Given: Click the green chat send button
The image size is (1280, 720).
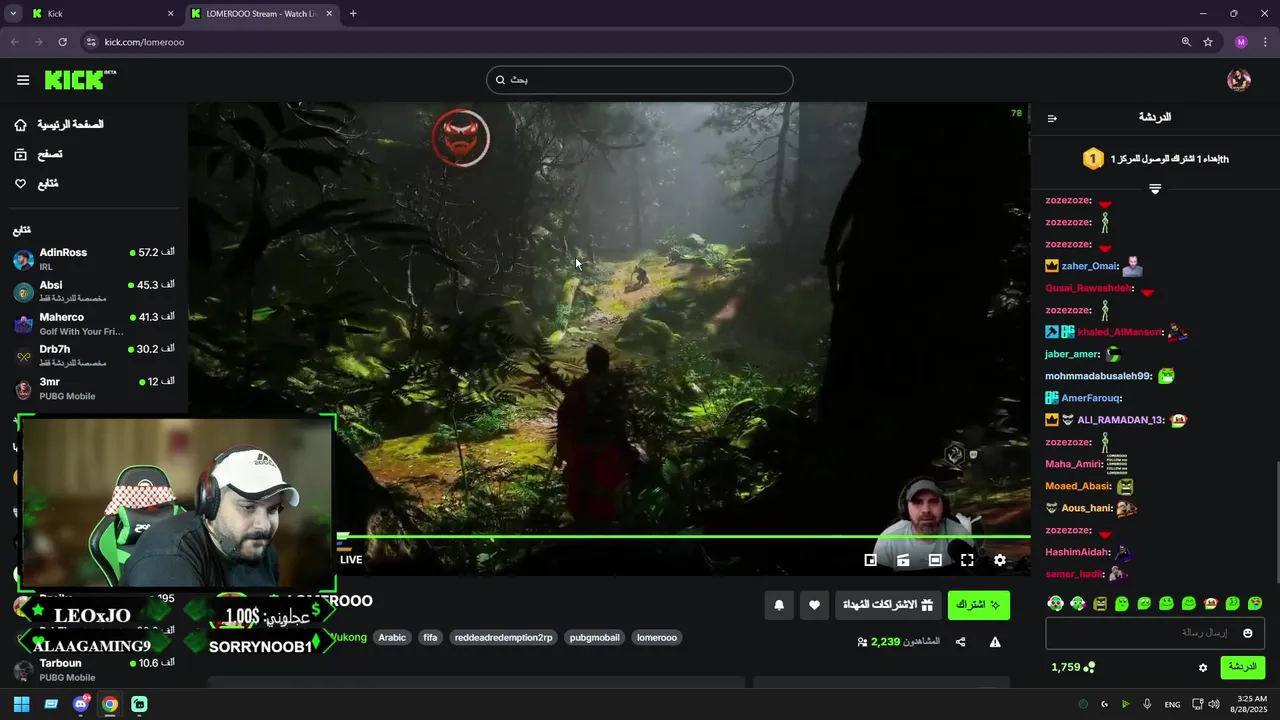Looking at the screenshot, I should (1242, 667).
